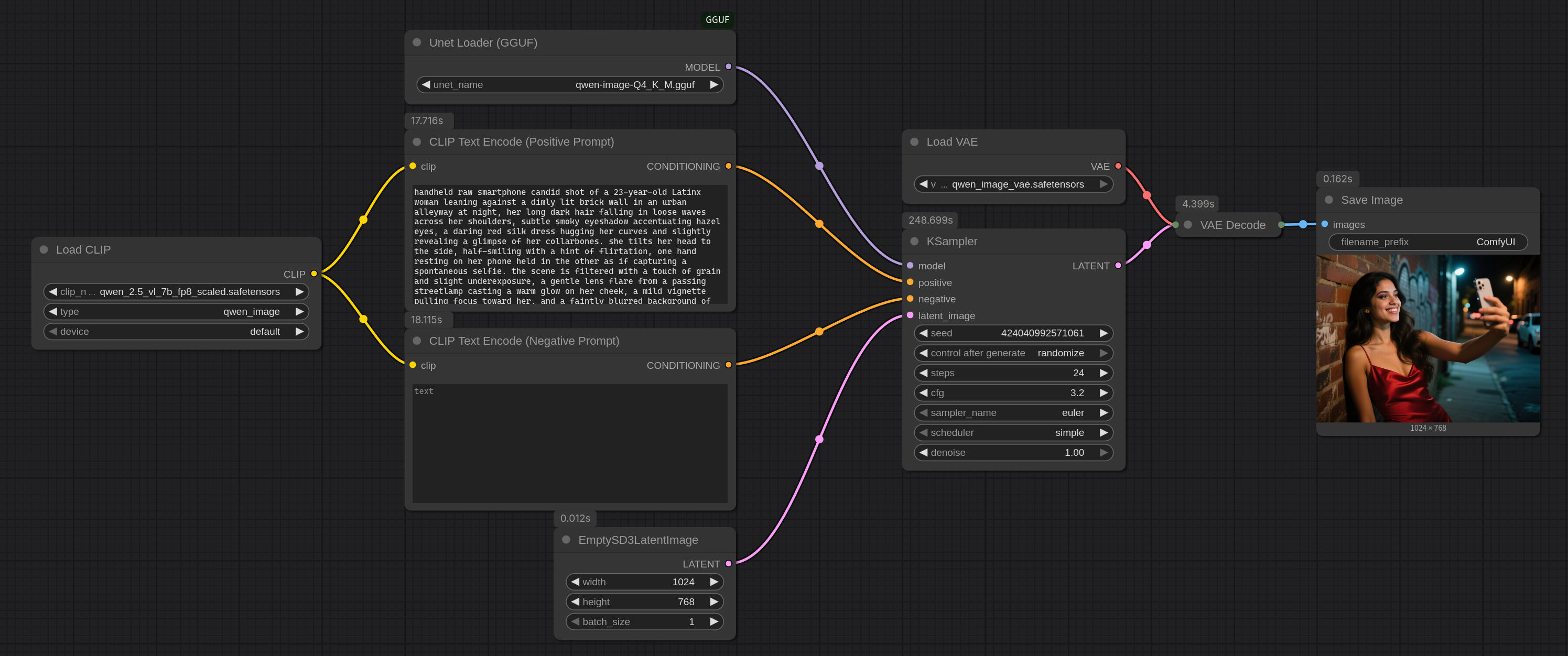The width and height of the screenshot is (1568, 656).
Task: Open the scheduler simple dropdown
Action: 1013,433
